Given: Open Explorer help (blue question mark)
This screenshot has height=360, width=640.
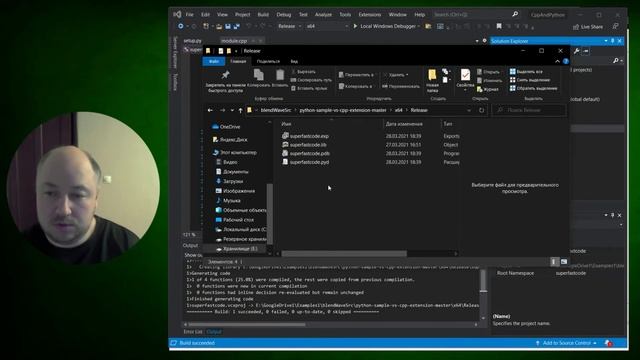Looking at the screenshot, I should [566, 61].
